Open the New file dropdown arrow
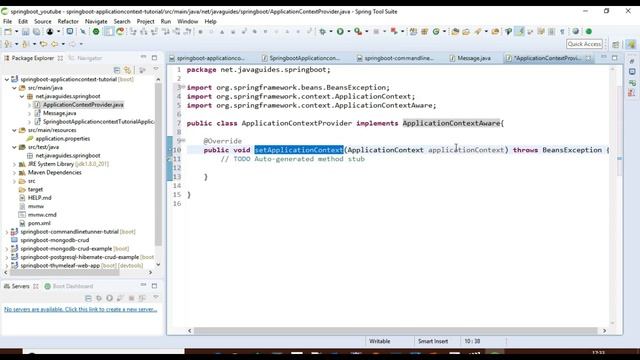The width and height of the screenshot is (640, 360). 16,31
